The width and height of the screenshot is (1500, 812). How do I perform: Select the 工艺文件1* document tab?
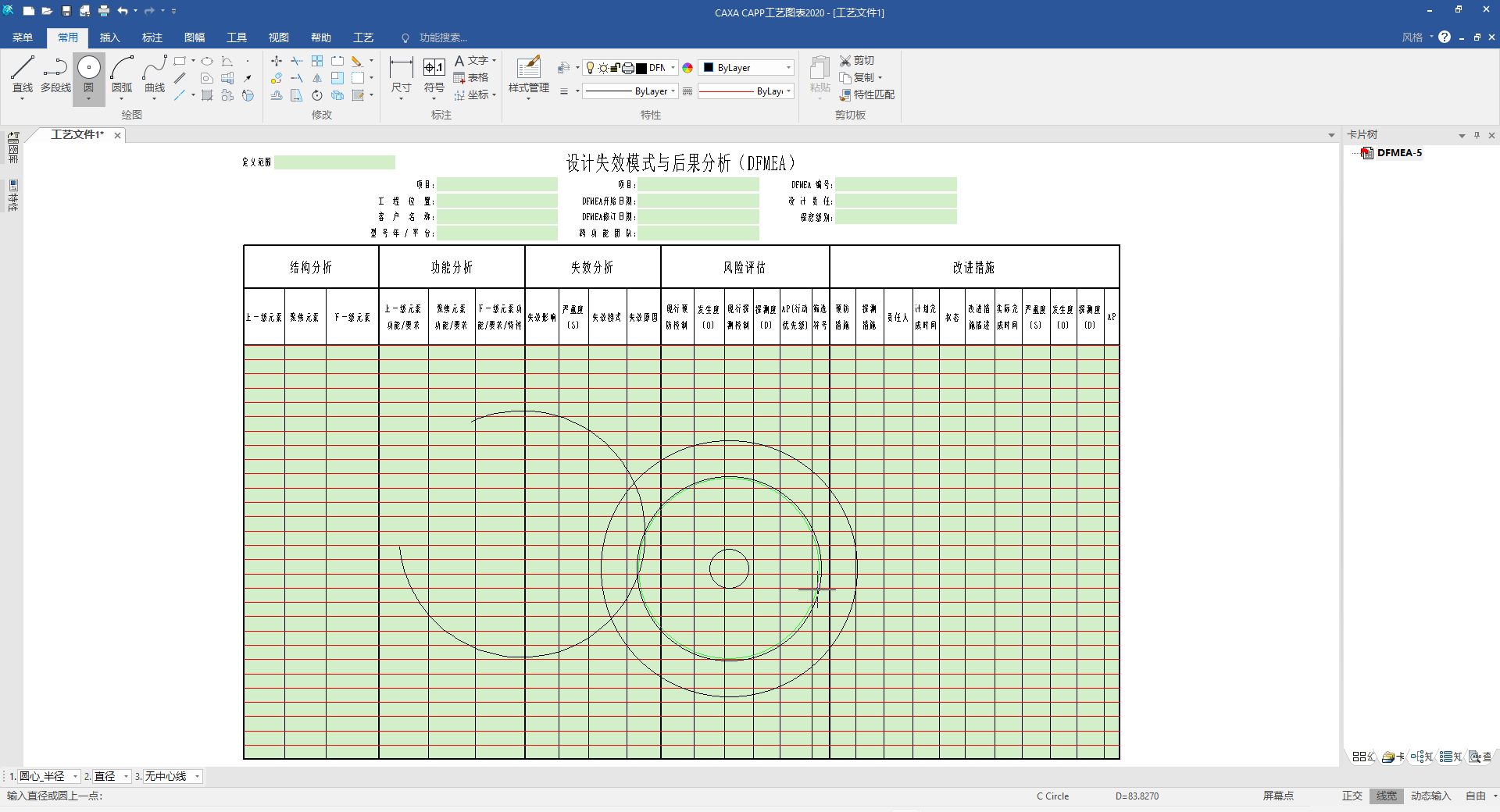tap(77, 135)
